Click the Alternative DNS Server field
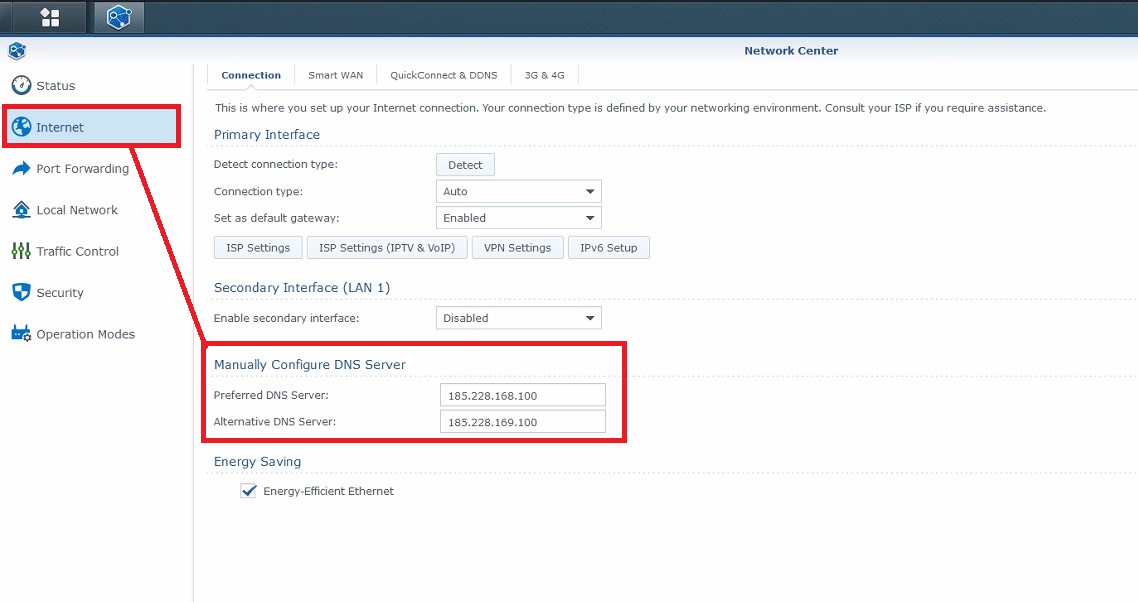1138x602 pixels. pos(522,422)
